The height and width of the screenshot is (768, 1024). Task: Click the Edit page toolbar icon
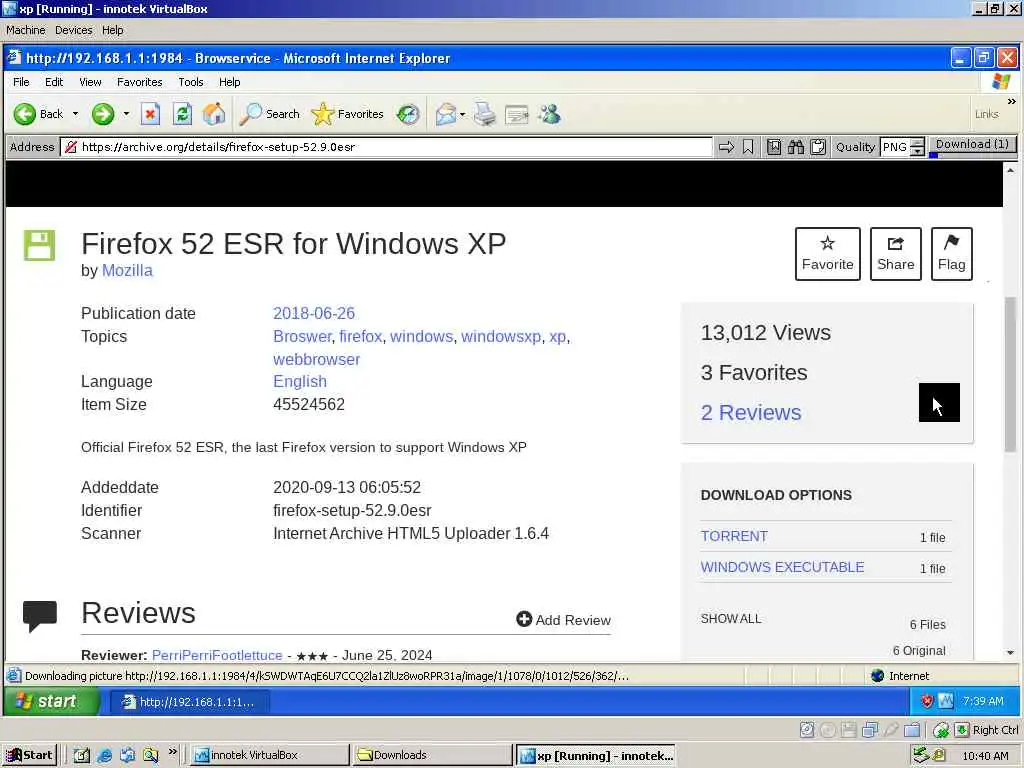pyautogui.click(x=517, y=114)
